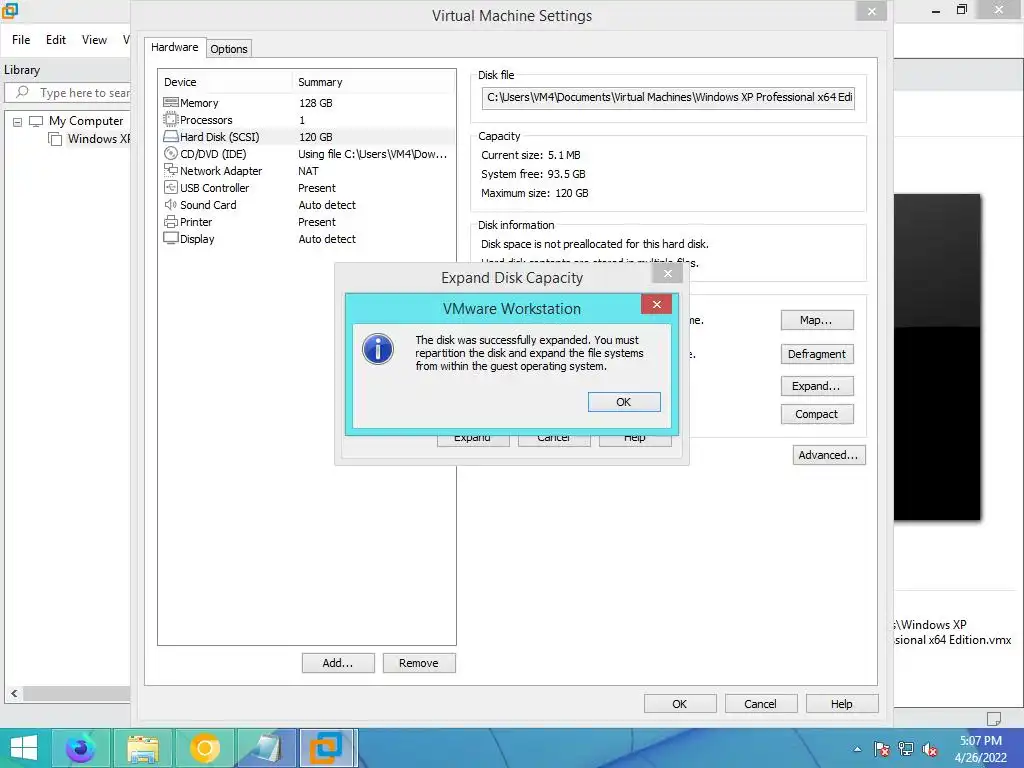Open the notepad app on the taskbar
This screenshot has width=1024, height=768.
click(x=267, y=748)
